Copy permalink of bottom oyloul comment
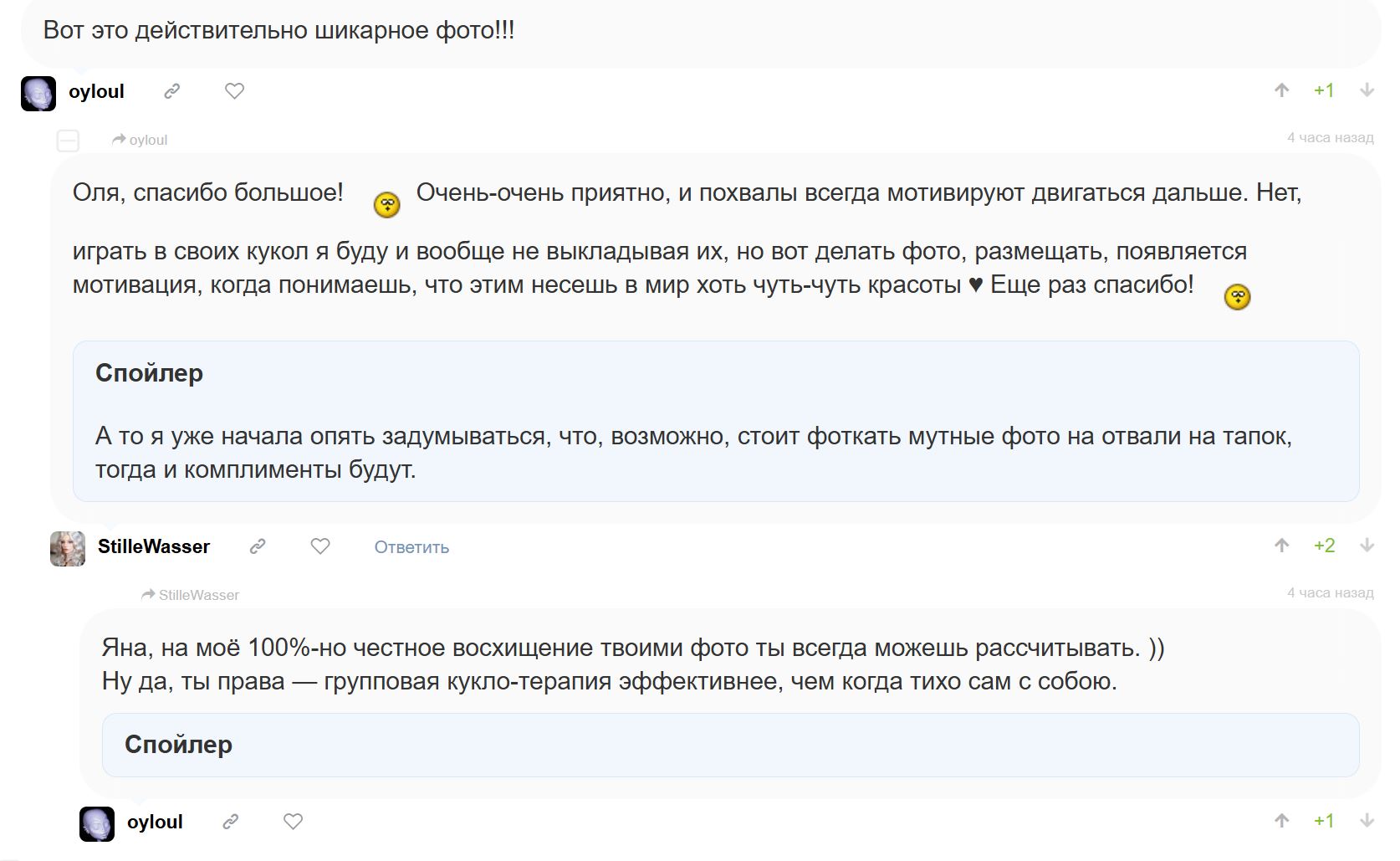 pos(231,822)
